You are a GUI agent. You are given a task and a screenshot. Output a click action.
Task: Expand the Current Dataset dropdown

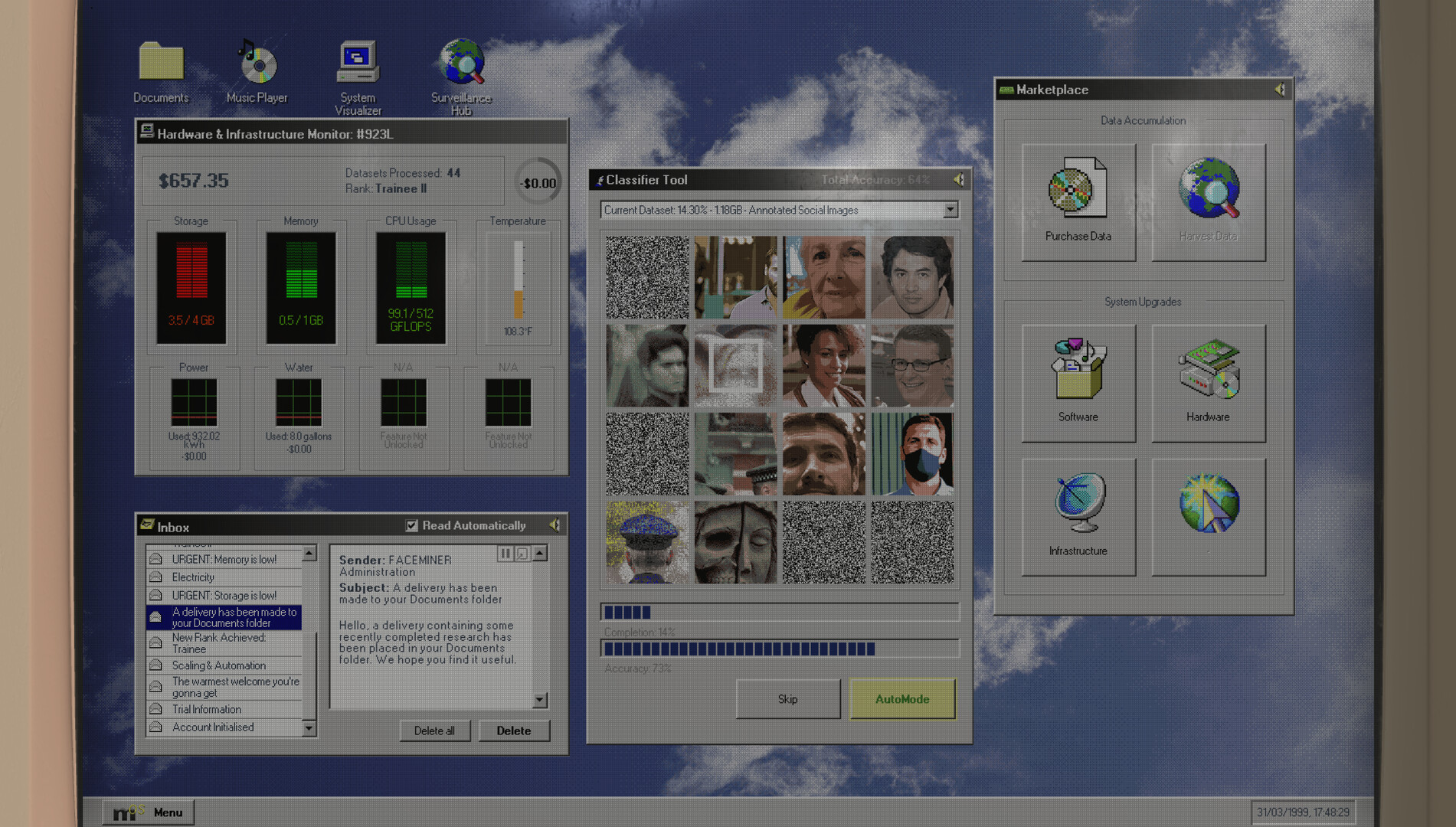(x=950, y=210)
